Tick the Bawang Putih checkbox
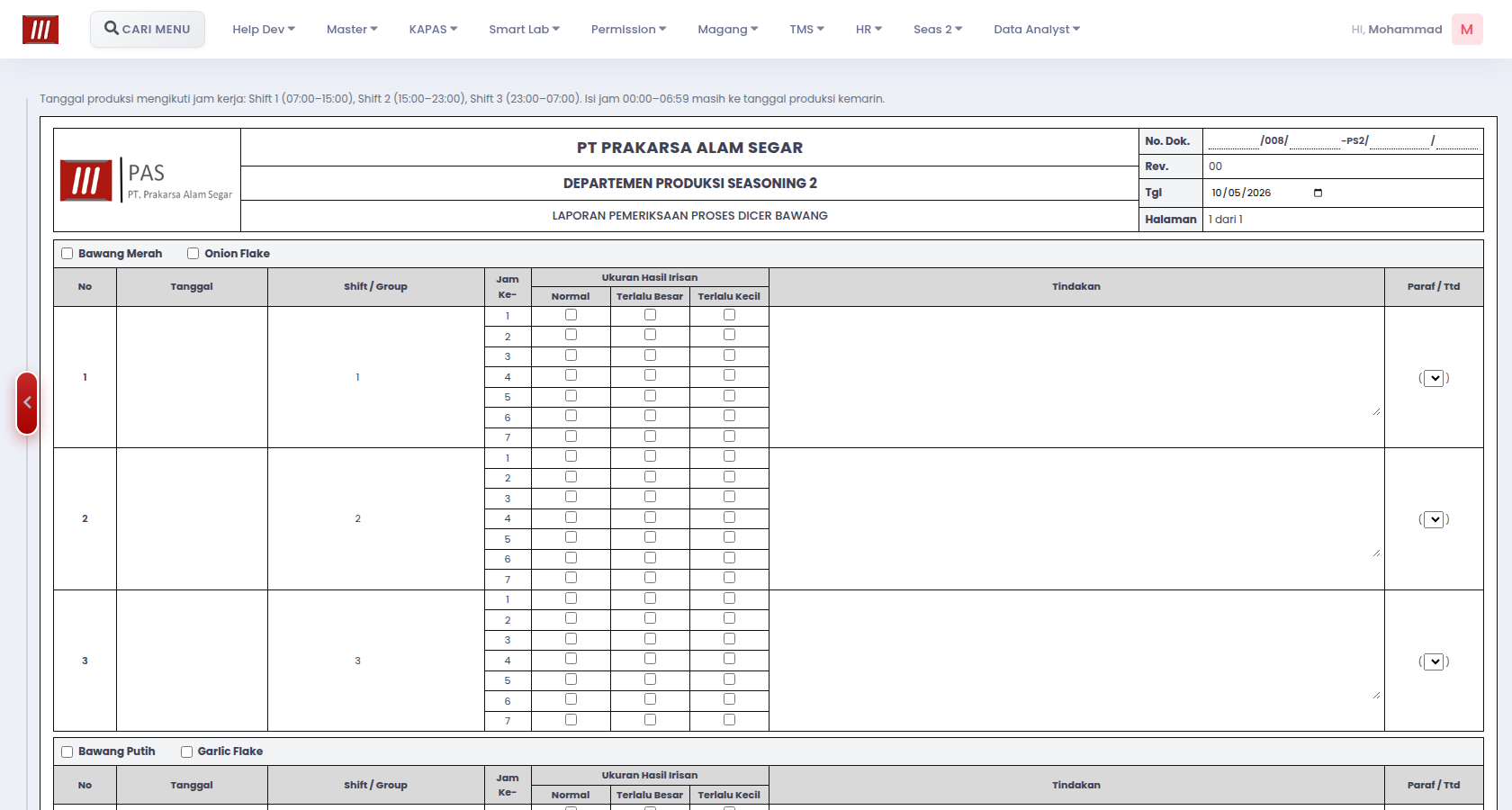This screenshot has width=1512, height=810. click(67, 751)
